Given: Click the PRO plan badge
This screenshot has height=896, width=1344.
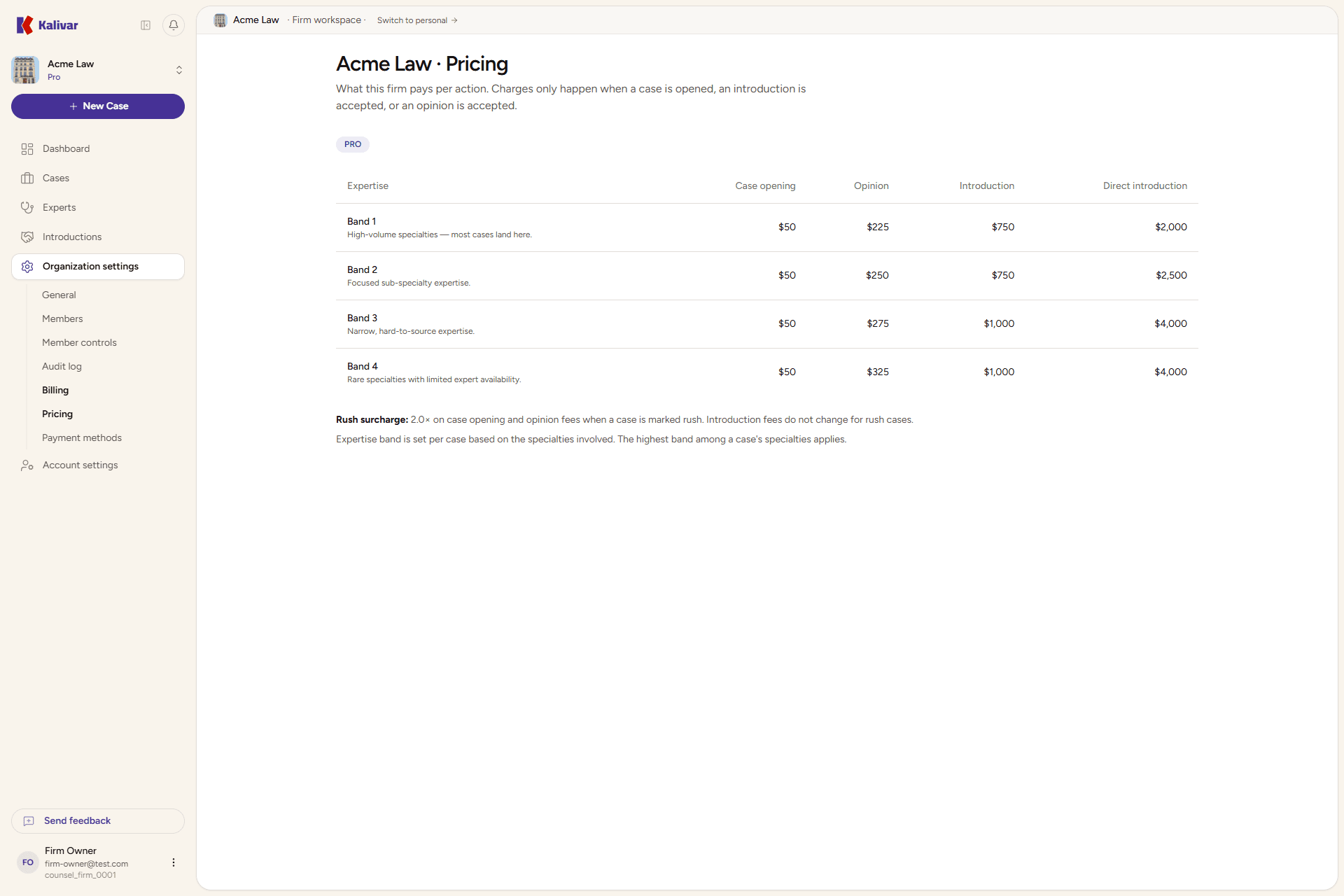Looking at the screenshot, I should click(x=353, y=144).
